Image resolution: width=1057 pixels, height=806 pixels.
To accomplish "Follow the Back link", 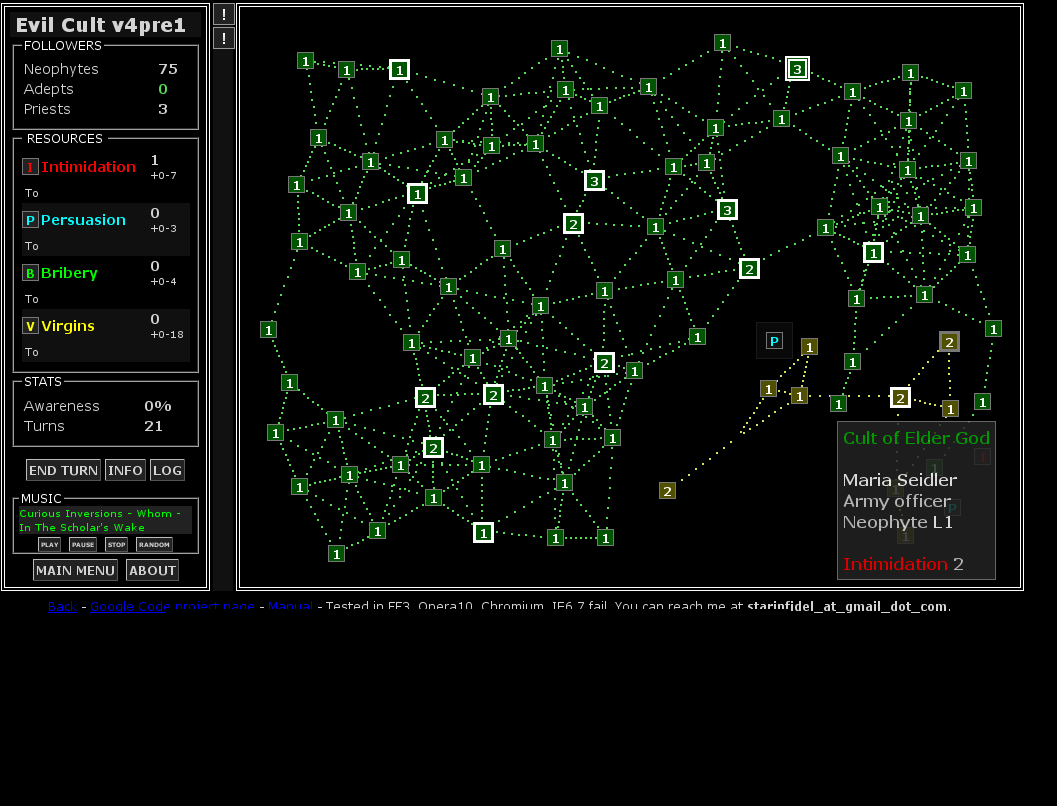I will tap(62, 606).
